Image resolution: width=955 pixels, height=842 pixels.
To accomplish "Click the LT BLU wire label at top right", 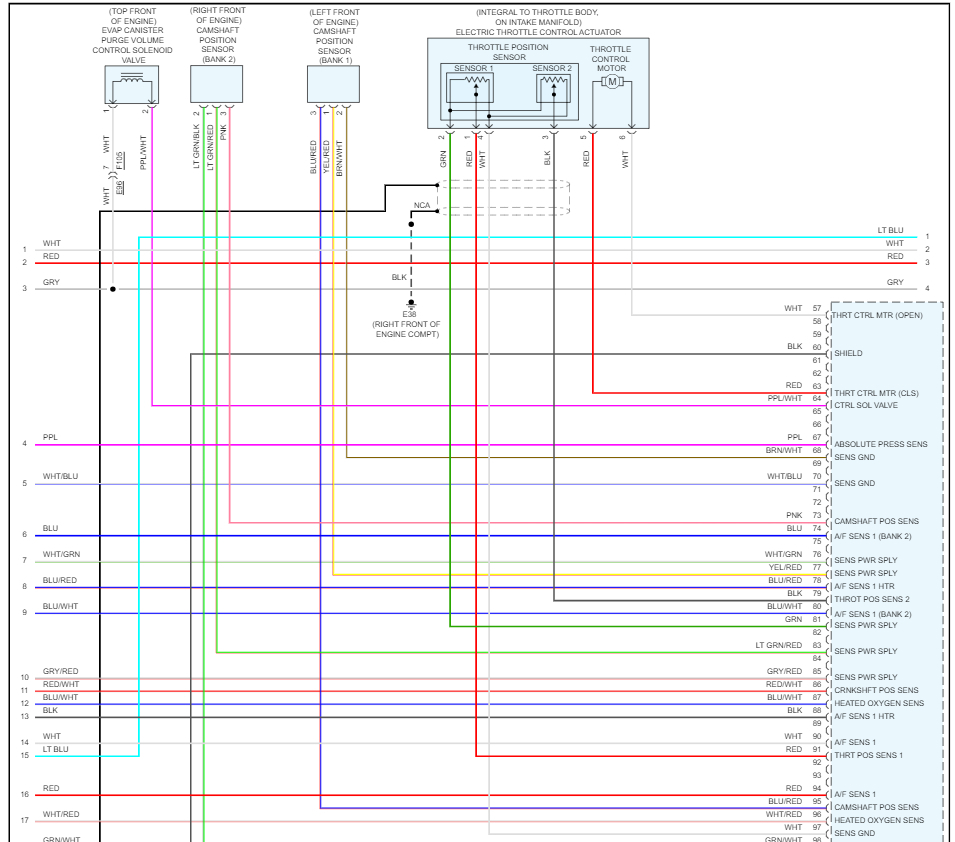I will (890, 230).
